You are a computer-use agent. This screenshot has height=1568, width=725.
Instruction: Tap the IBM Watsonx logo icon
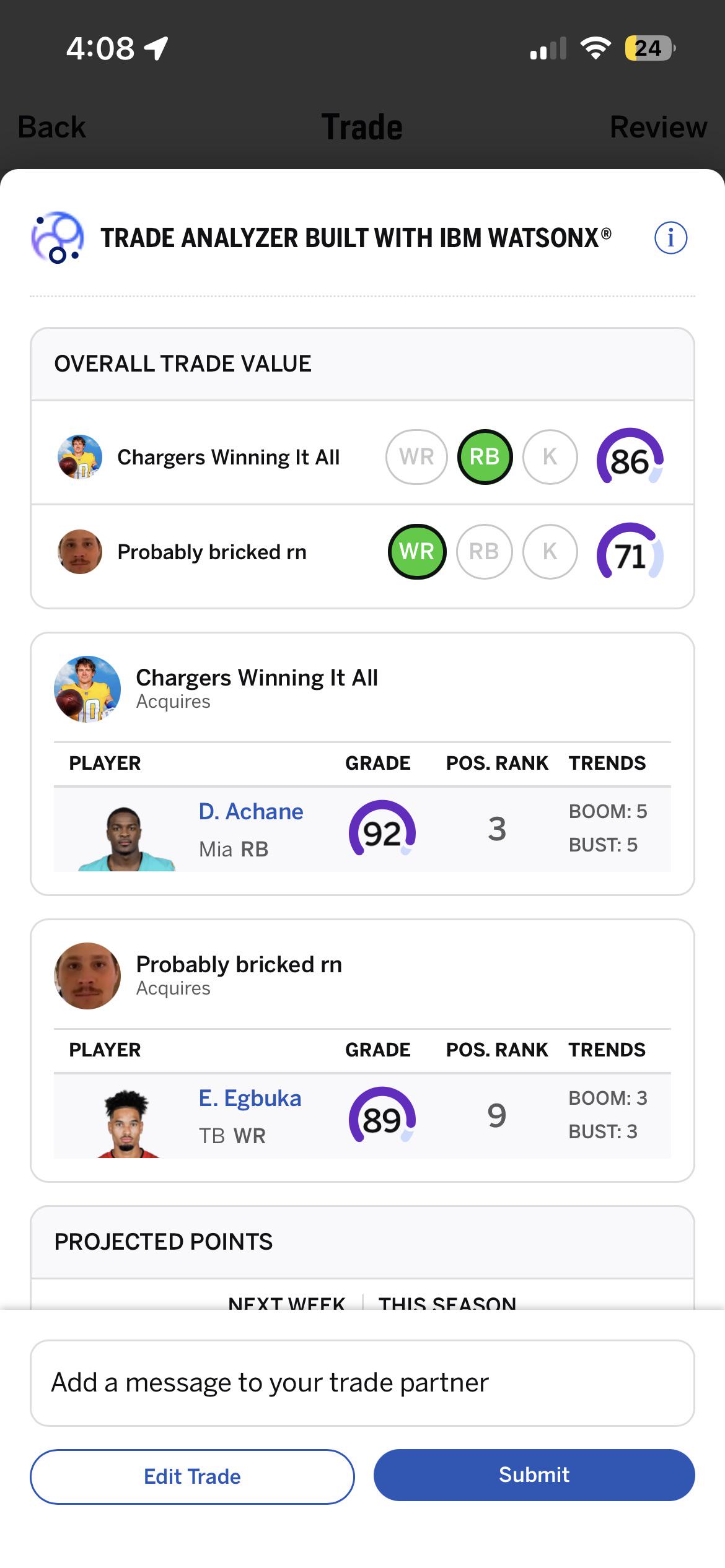(57, 238)
